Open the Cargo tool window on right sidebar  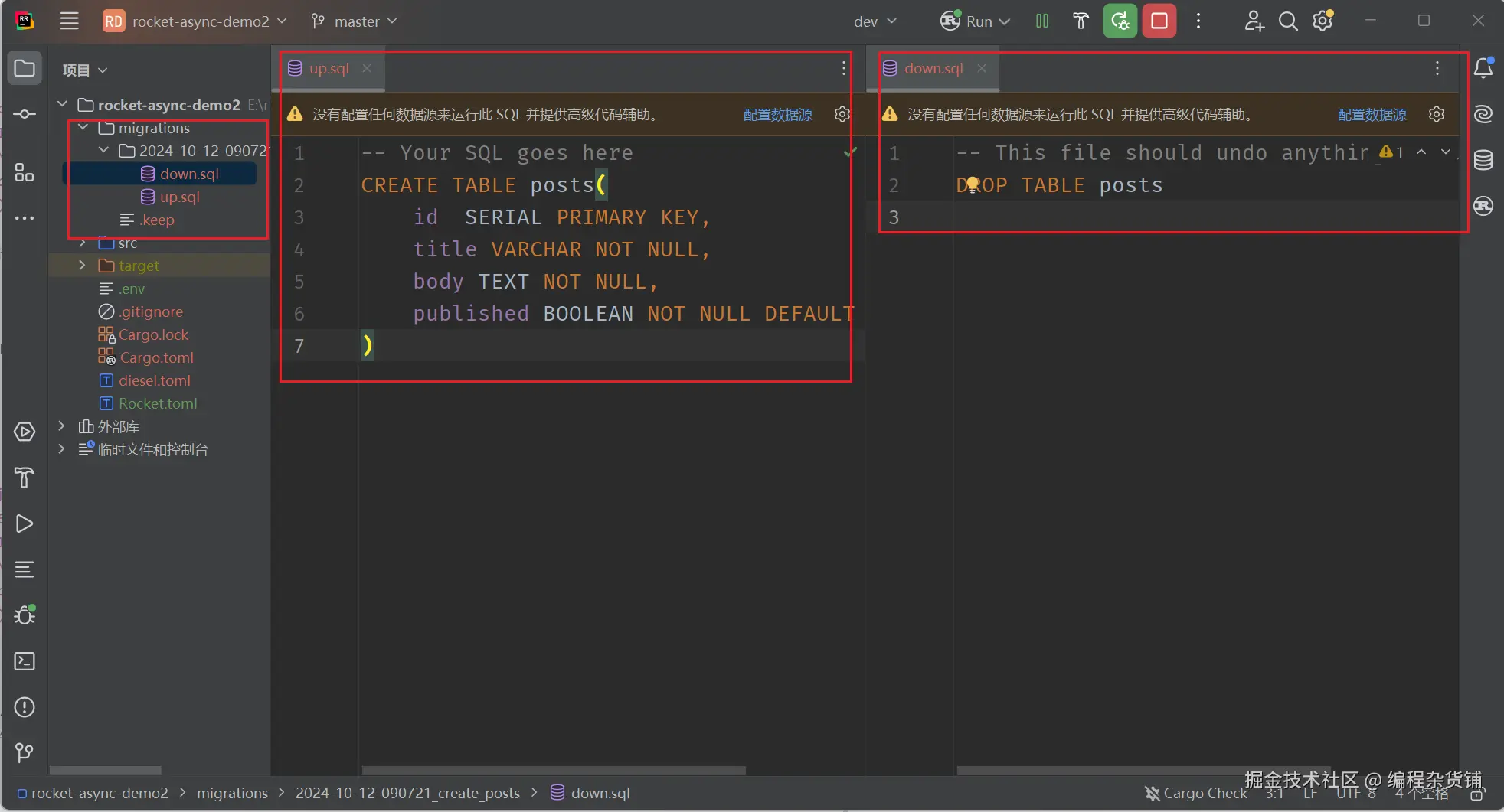(1483, 206)
